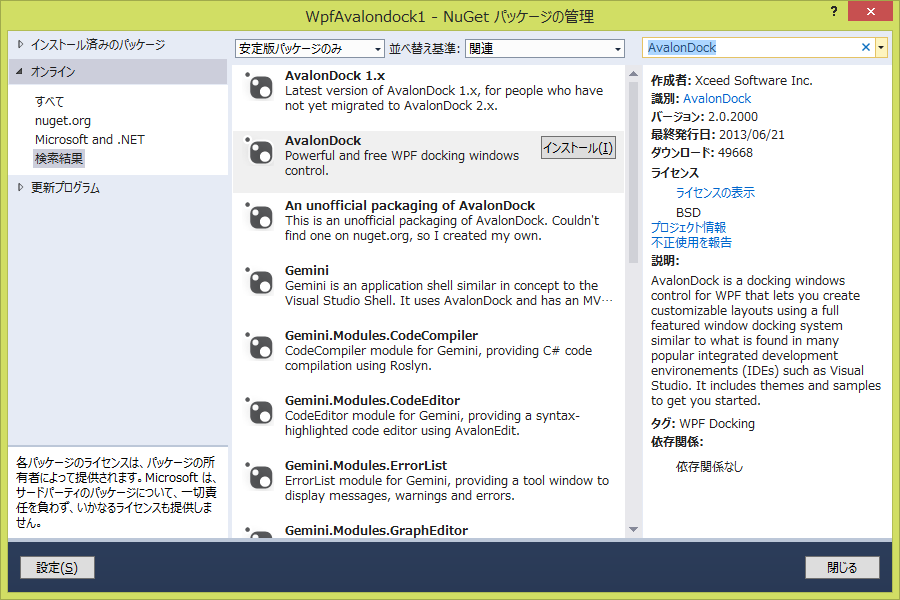
Task: Click the 依存関係なし text
Action: [x=709, y=467]
